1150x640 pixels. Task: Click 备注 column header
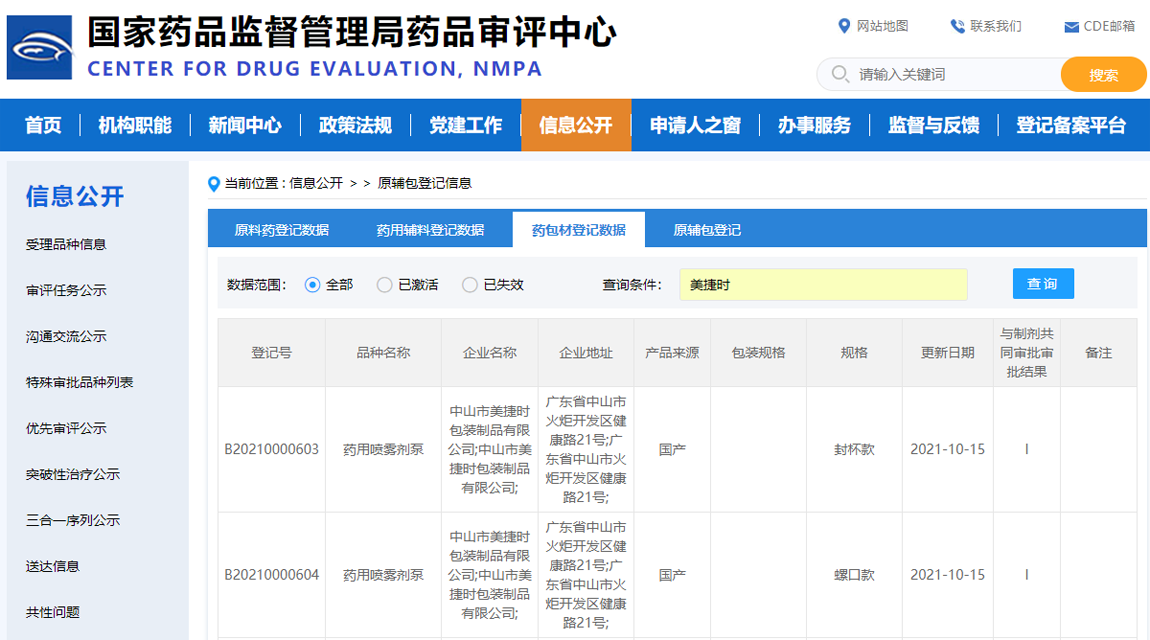1099,353
